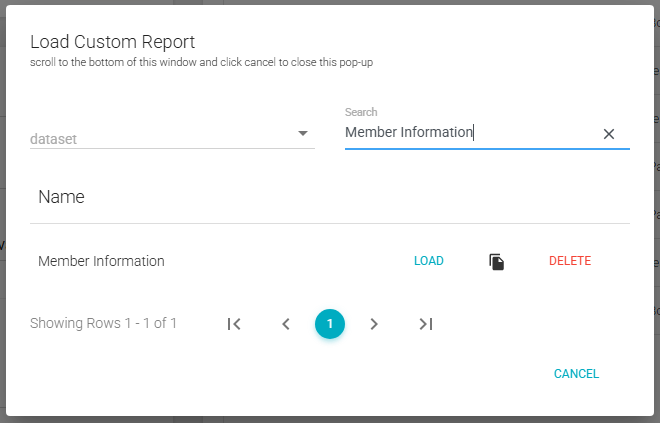Clear the search field with the X icon

[608, 134]
